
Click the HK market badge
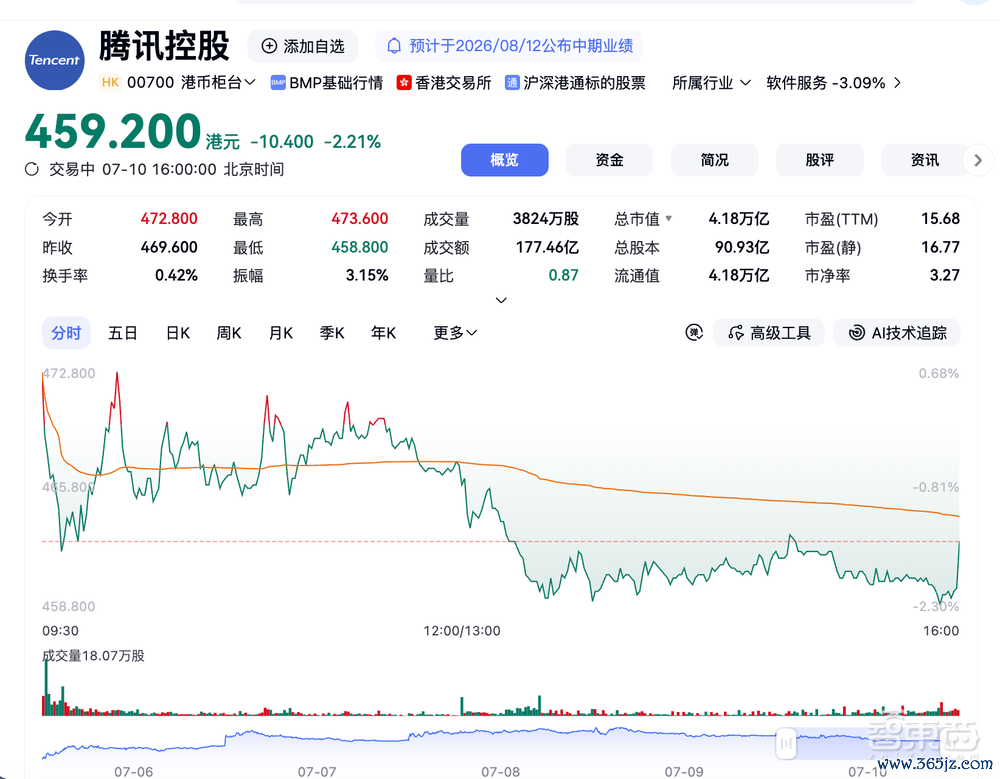[110, 82]
